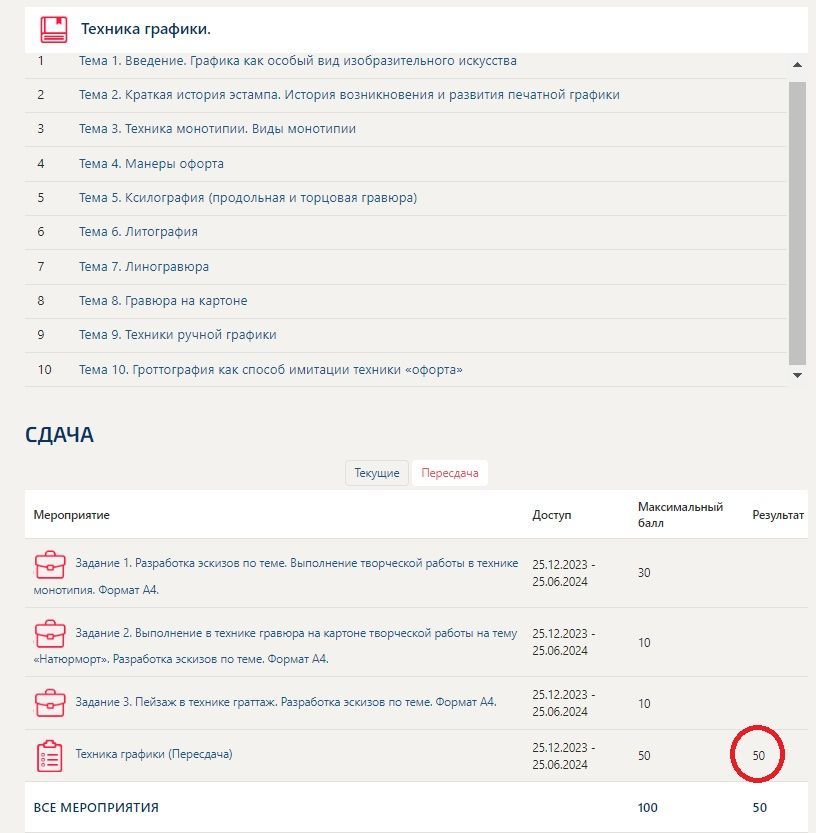
Task: Open Тема 1. Введение topic
Action: pos(298,61)
